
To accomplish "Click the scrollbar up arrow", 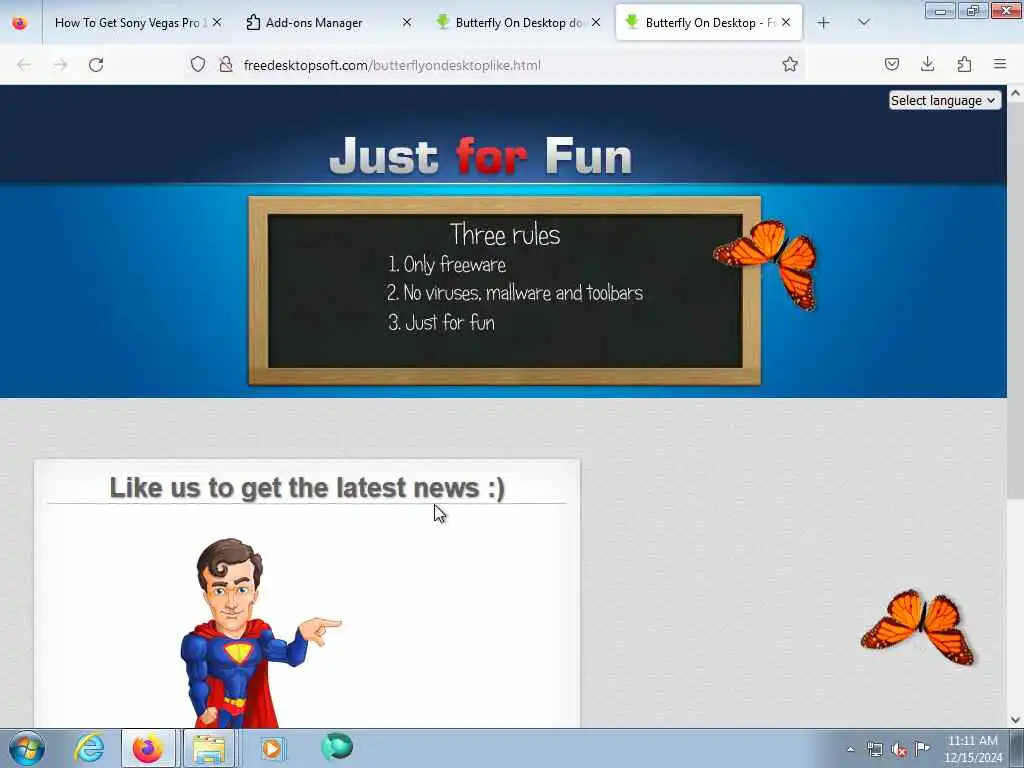I will 1016,93.
